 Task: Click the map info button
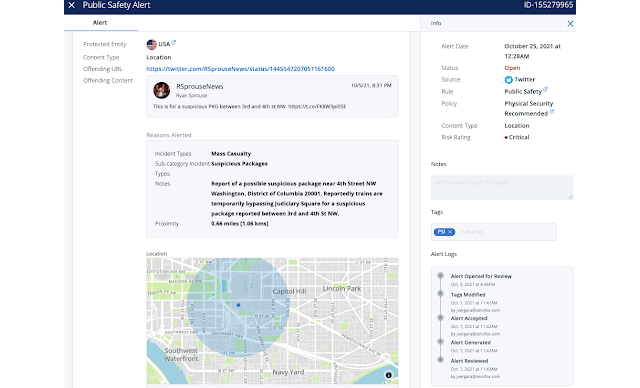[x=389, y=375]
